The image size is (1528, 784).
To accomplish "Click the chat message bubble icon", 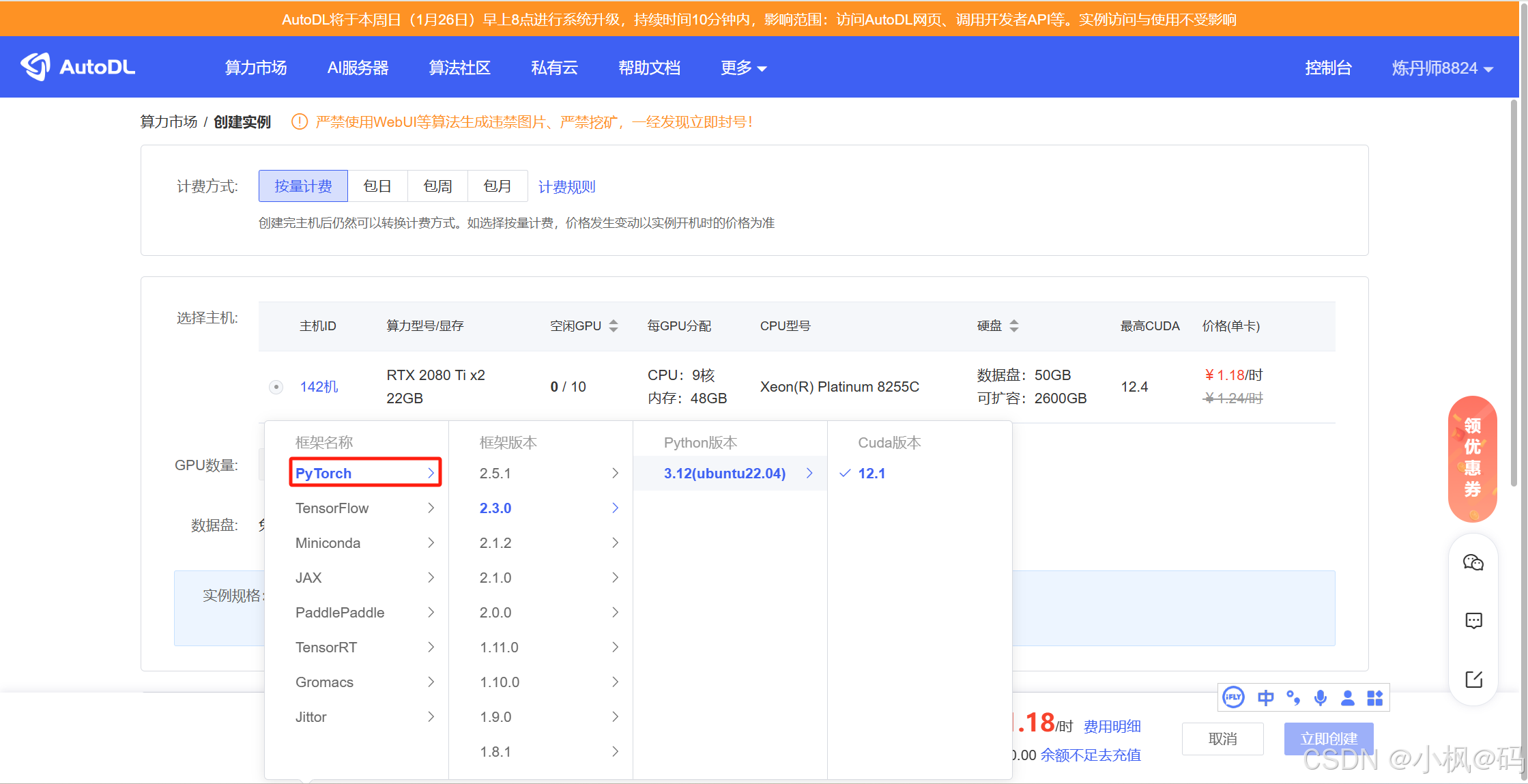I will 1473,621.
